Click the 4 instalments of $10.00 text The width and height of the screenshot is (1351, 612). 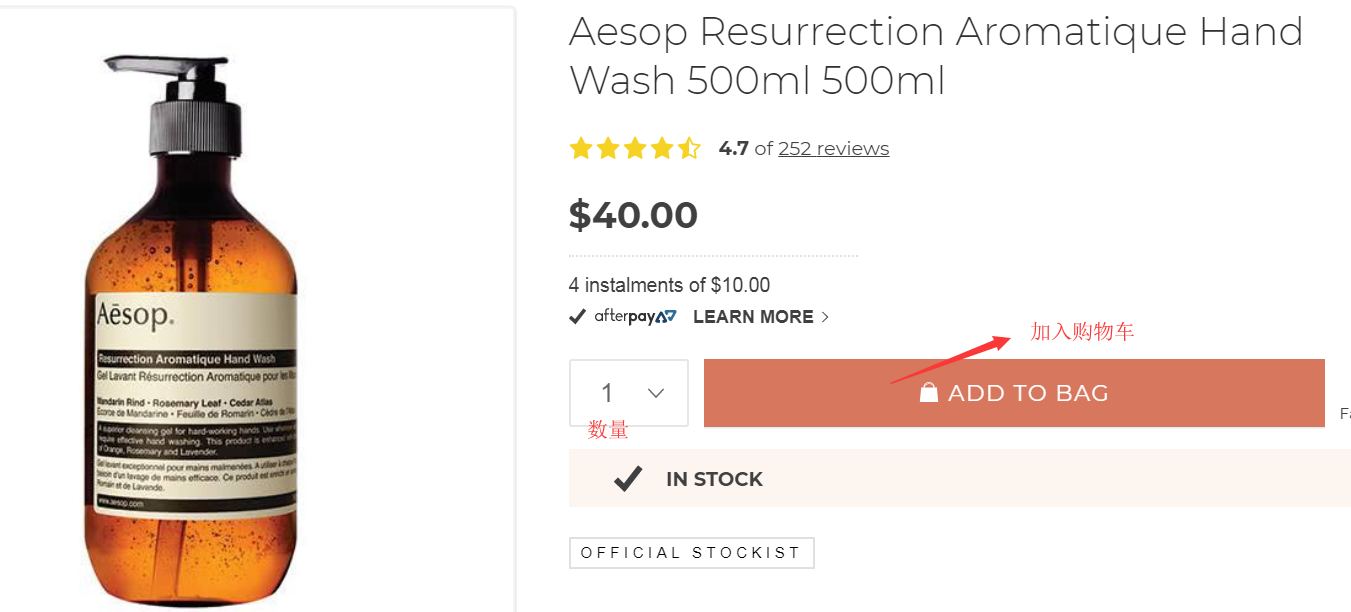coord(669,285)
